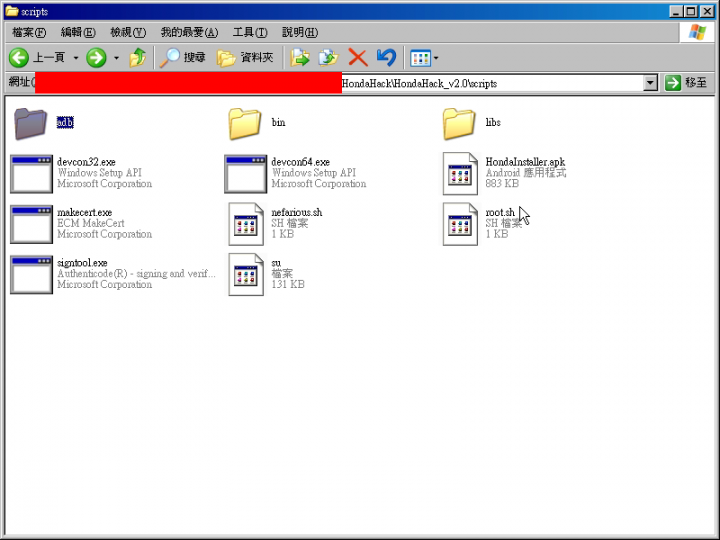
Task: Click the root.sh file name
Action: point(500,212)
